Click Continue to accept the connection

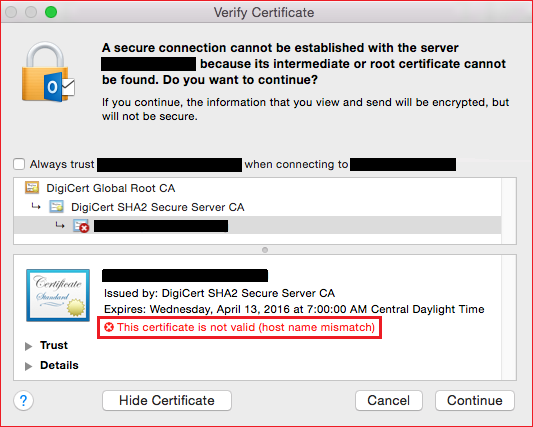[475, 400]
